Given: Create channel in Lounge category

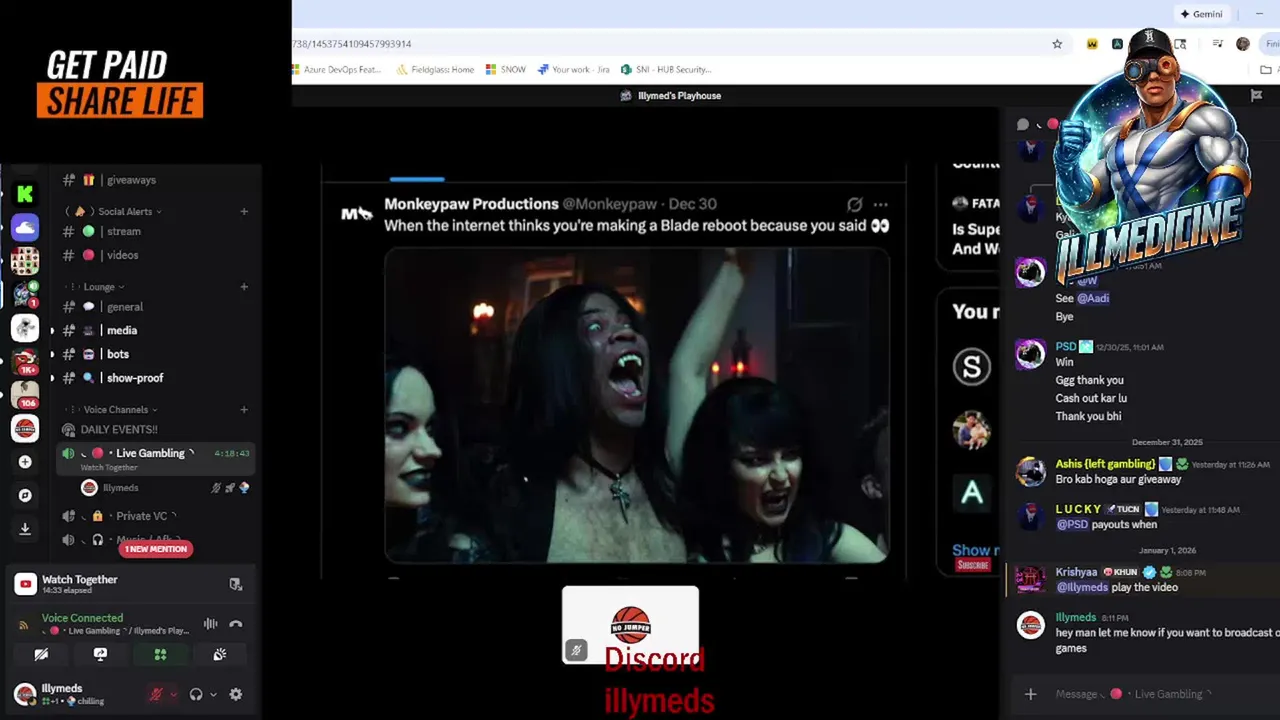Looking at the screenshot, I should pyautogui.click(x=244, y=287).
